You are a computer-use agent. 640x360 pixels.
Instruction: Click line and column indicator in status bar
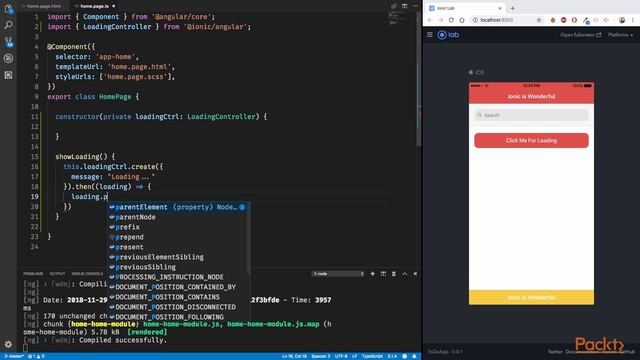click(x=294, y=356)
